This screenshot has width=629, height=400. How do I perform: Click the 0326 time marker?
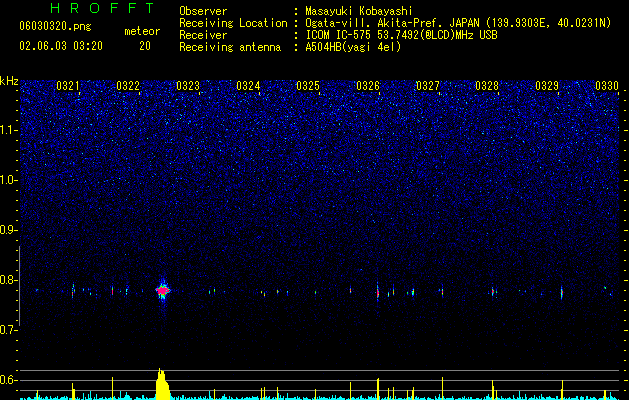pyautogui.click(x=368, y=86)
